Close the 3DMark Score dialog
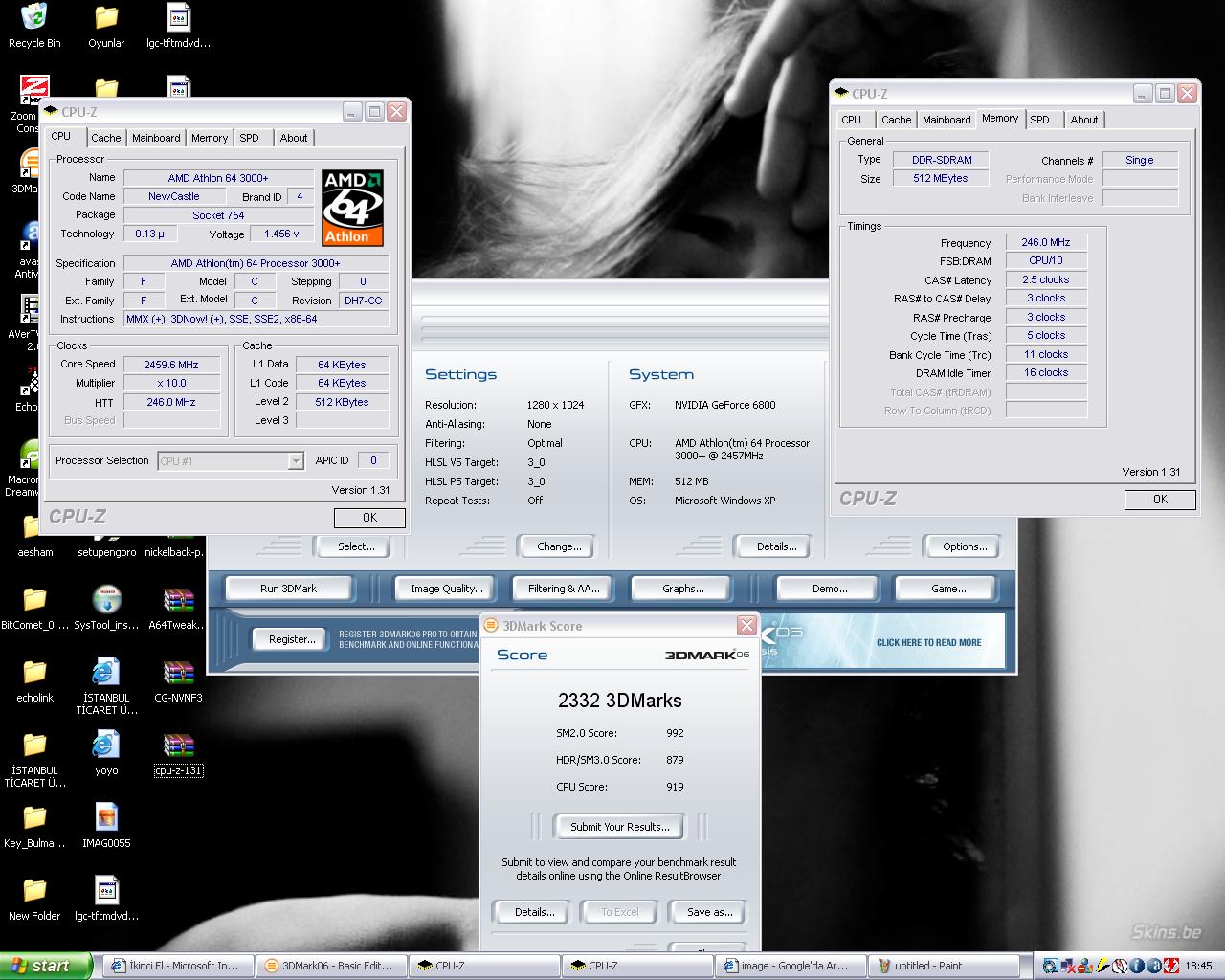 coord(746,625)
